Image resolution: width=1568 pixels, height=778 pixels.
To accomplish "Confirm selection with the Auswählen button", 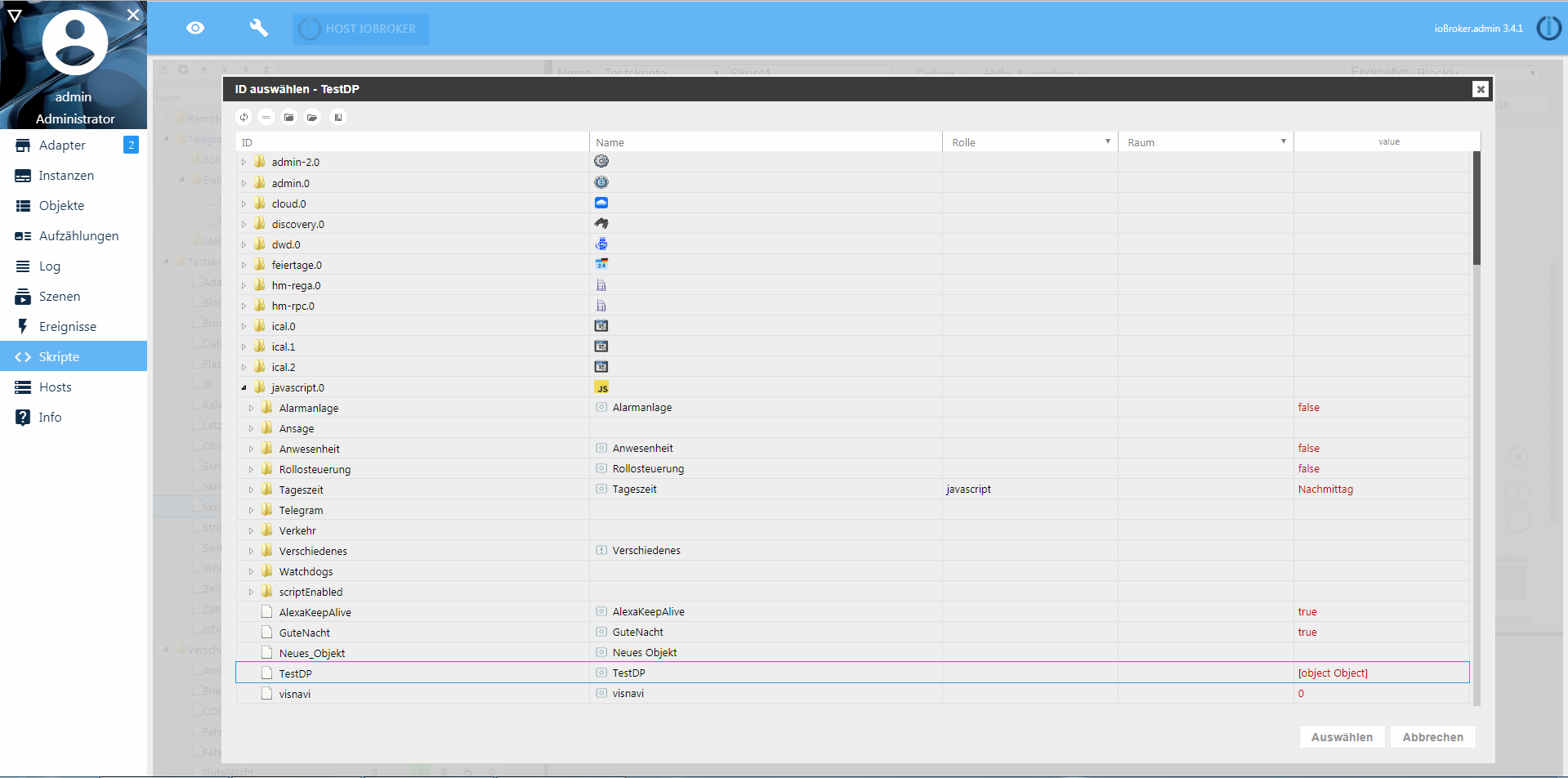I will pyautogui.click(x=1341, y=736).
